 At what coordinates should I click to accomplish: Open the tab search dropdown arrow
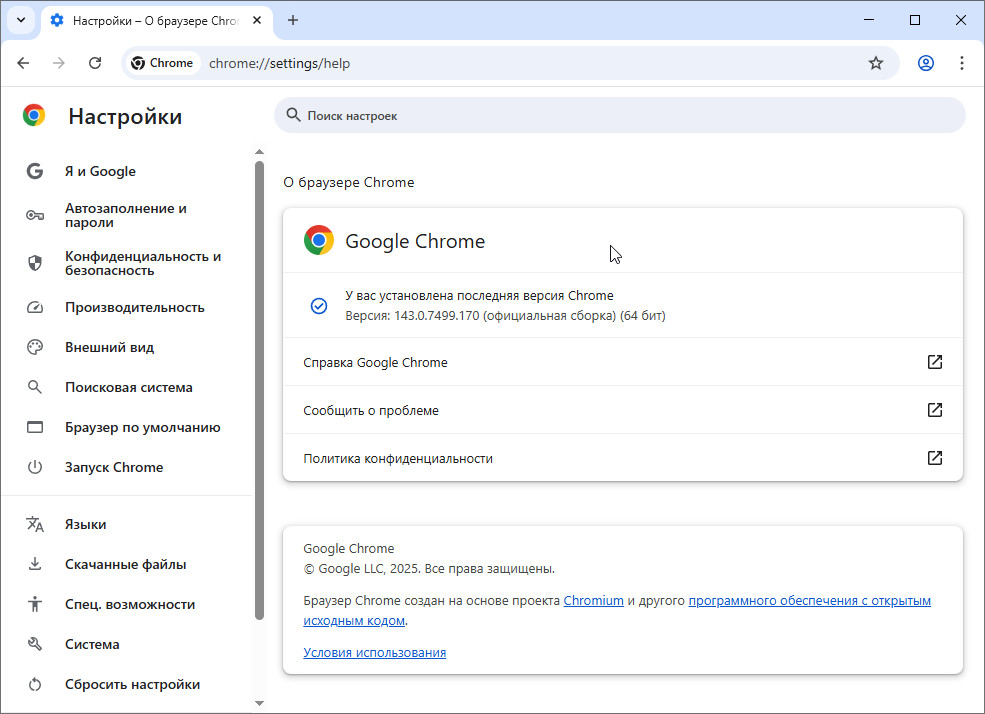pyautogui.click(x=20, y=20)
